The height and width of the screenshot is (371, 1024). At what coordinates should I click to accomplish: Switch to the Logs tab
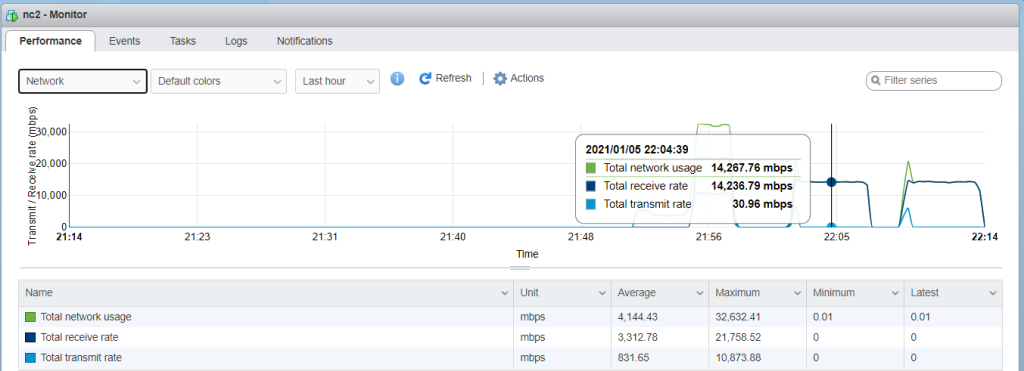pos(236,40)
